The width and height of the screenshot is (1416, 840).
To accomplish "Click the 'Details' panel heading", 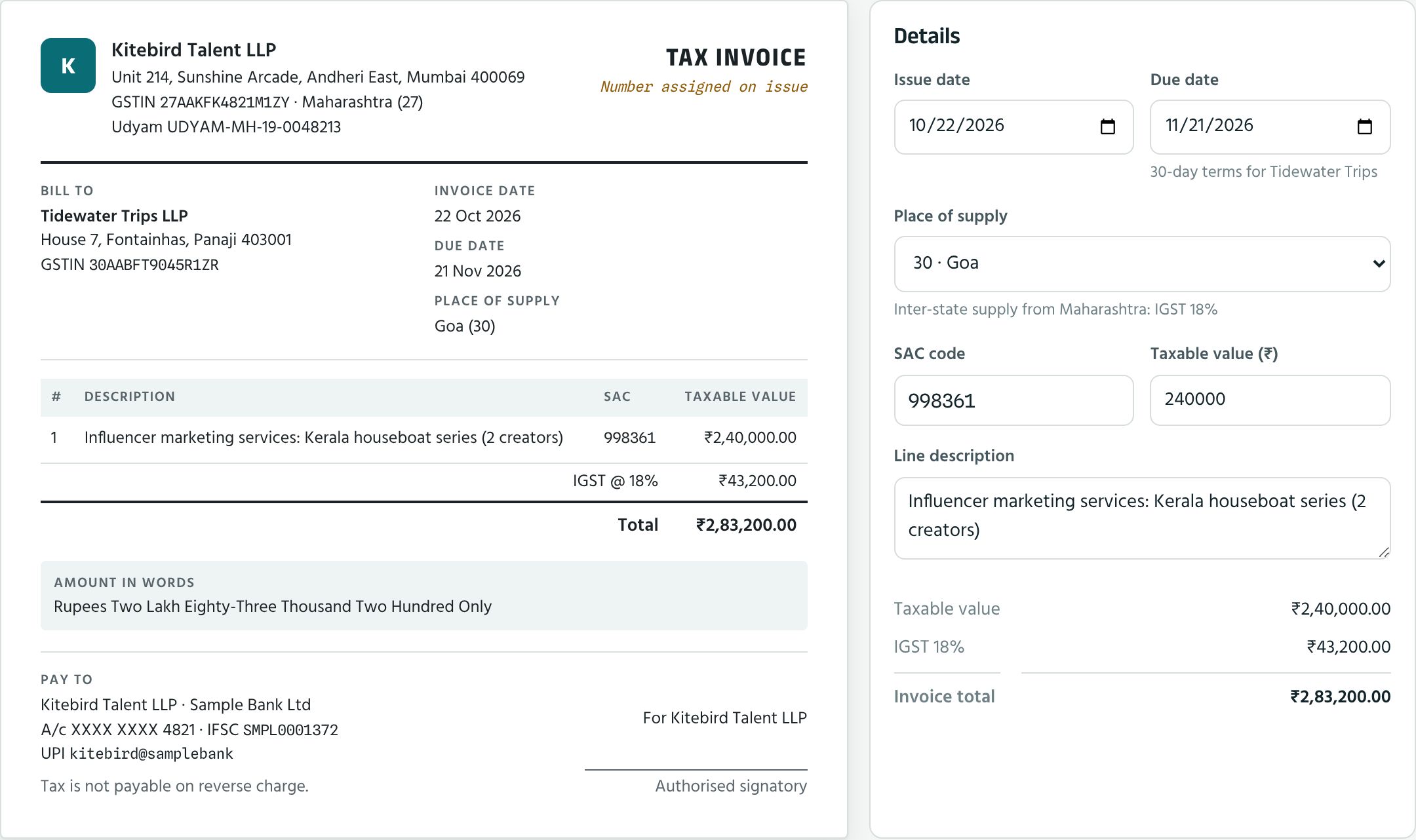I will (926, 36).
